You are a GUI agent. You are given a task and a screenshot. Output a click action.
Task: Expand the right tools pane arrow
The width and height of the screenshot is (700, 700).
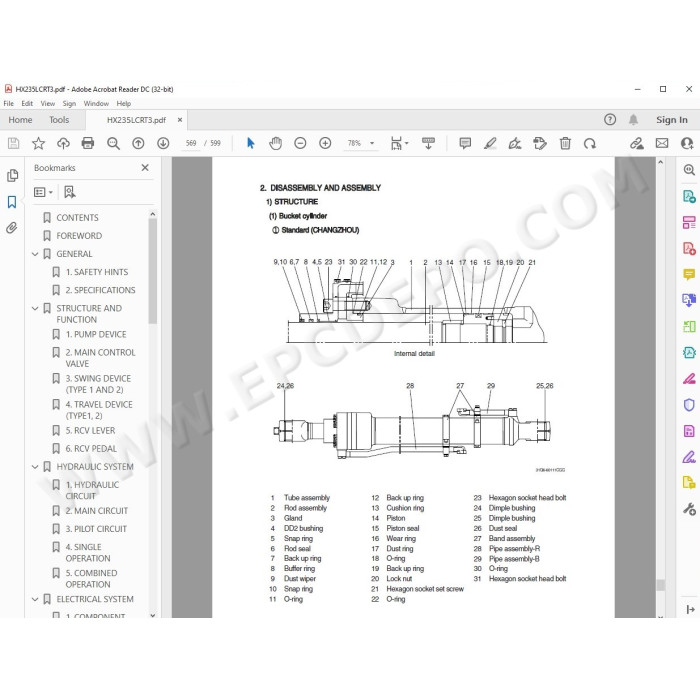tap(690, 609)
